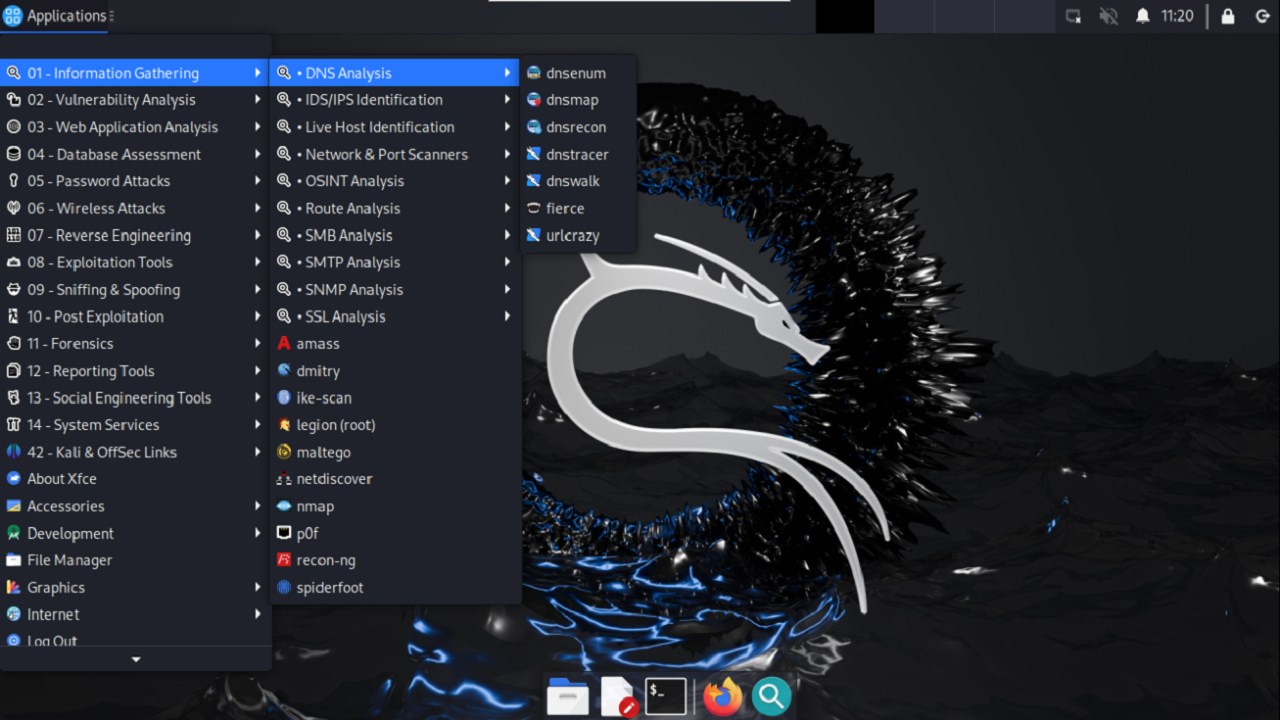
Task: Click the notification bell in the panel
Action: 1142,16
